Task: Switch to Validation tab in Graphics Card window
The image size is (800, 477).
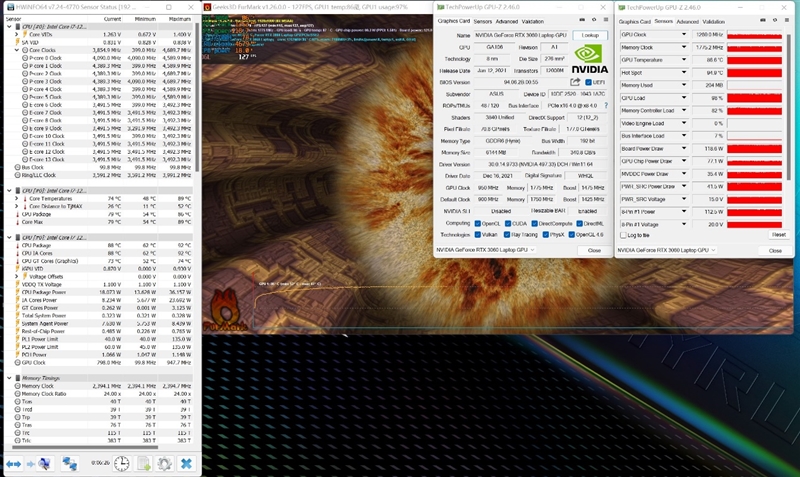Action: click(x=533, y=21)
